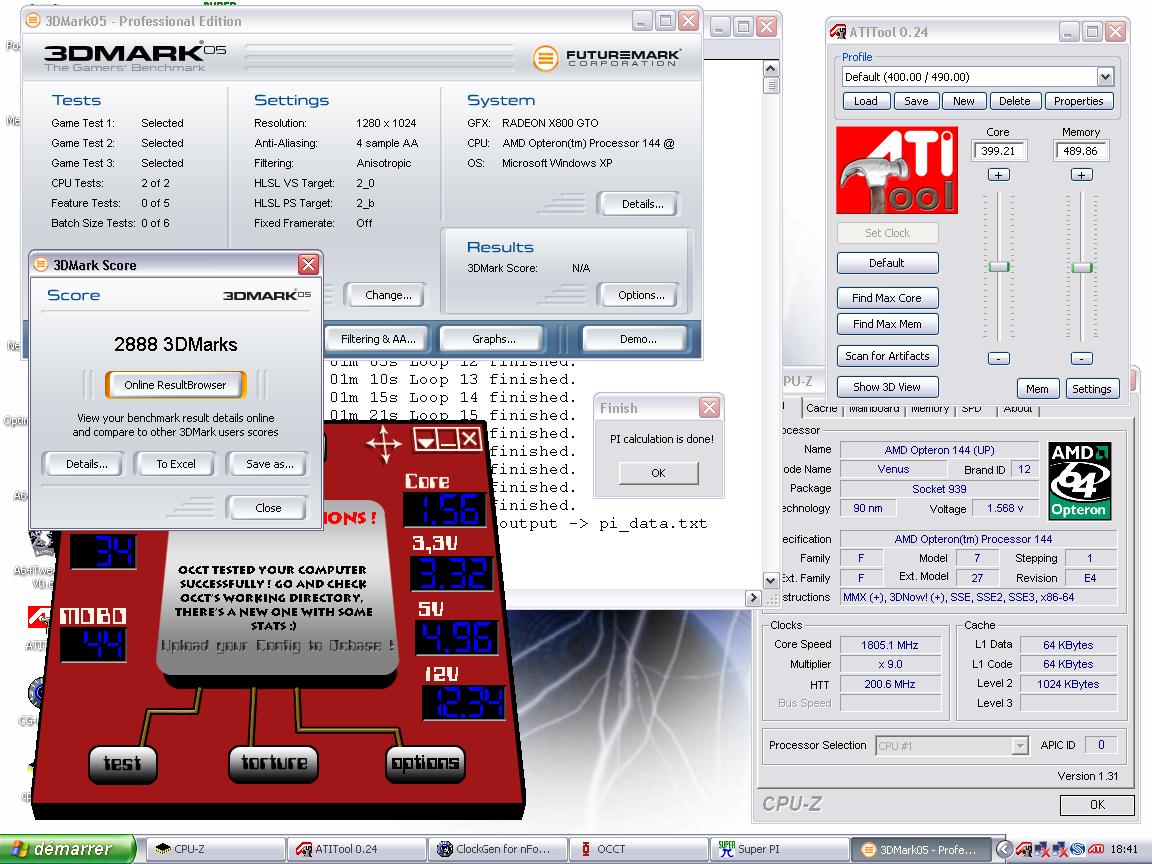This screenshot has width=1152, height=864.
Task: Click the OCCT roll-down triangle icon
Action: pos(426,440)
